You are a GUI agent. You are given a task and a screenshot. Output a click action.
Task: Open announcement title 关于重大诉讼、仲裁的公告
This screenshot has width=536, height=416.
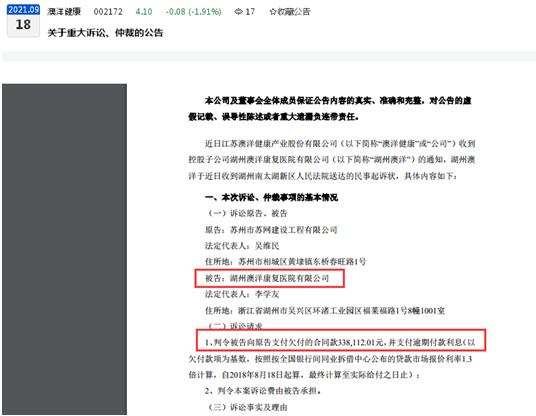[x=105, y=33]
